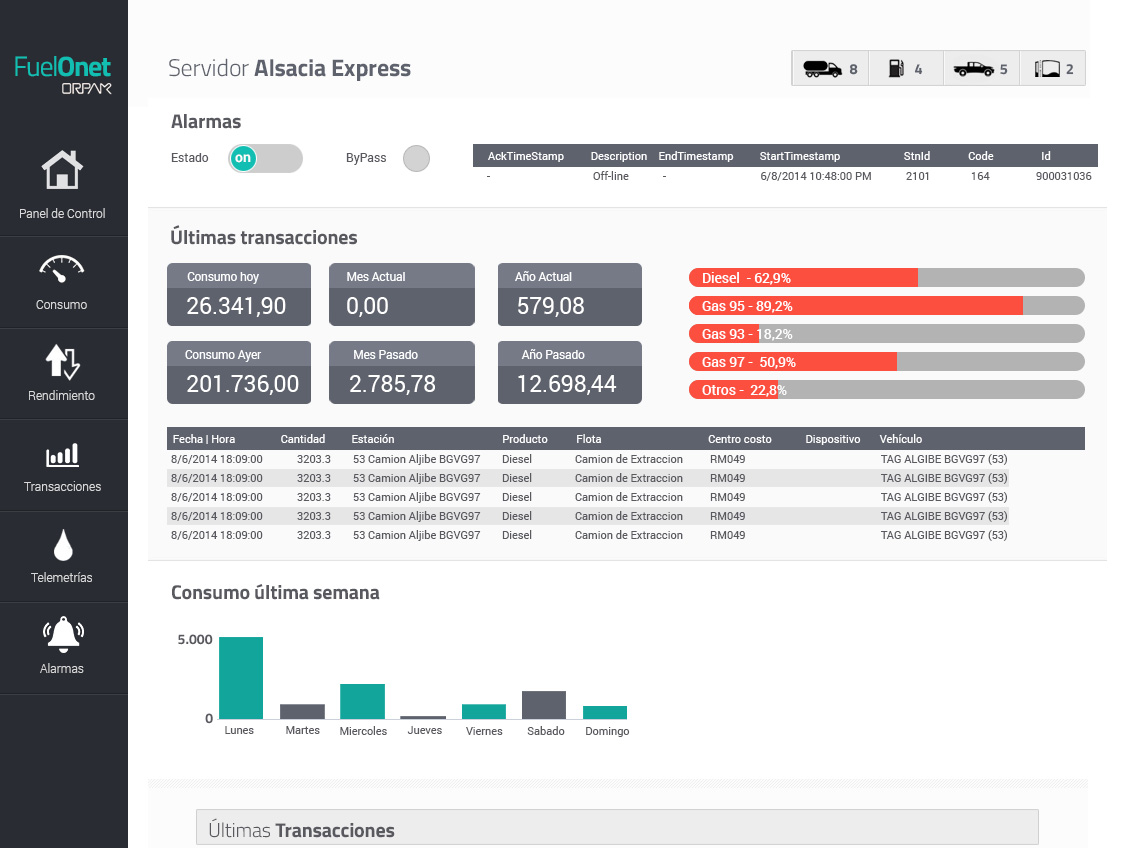
Task: Click the Diesel 62,9% progress bar
Action: [x=886, y=278]
